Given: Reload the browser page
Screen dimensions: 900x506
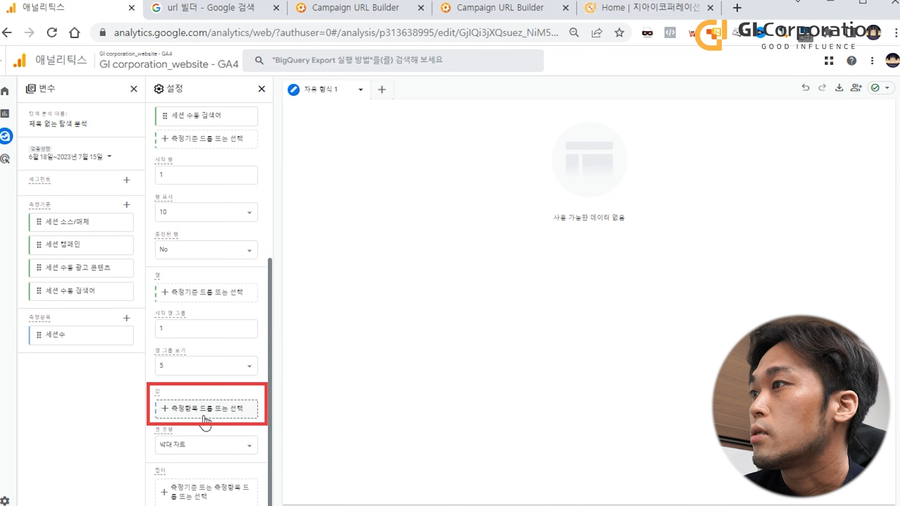Looking at the screenshot, I should [x=52, y=33].
